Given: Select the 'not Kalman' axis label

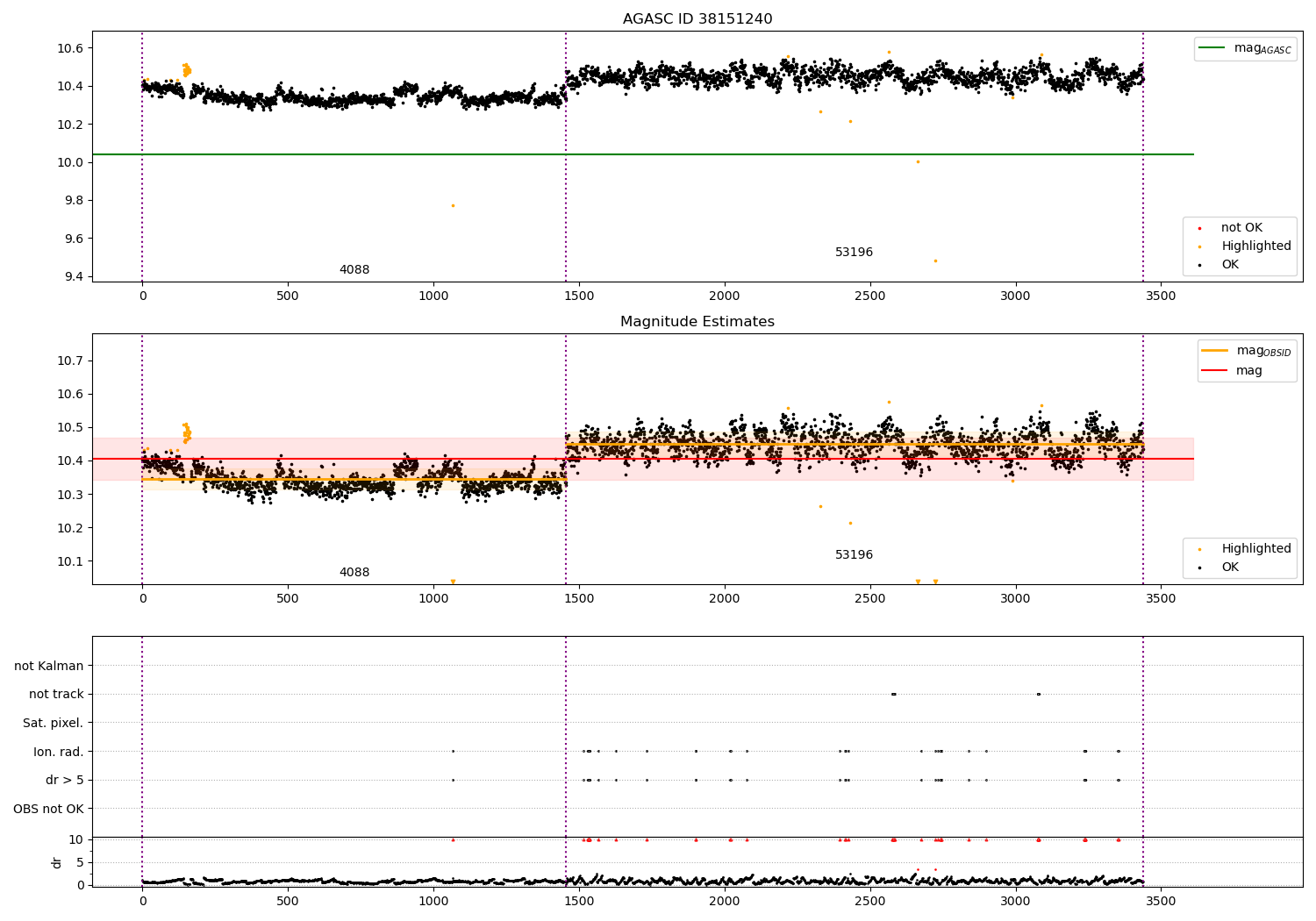Looking at the screenshot, I should click(49, 667).
